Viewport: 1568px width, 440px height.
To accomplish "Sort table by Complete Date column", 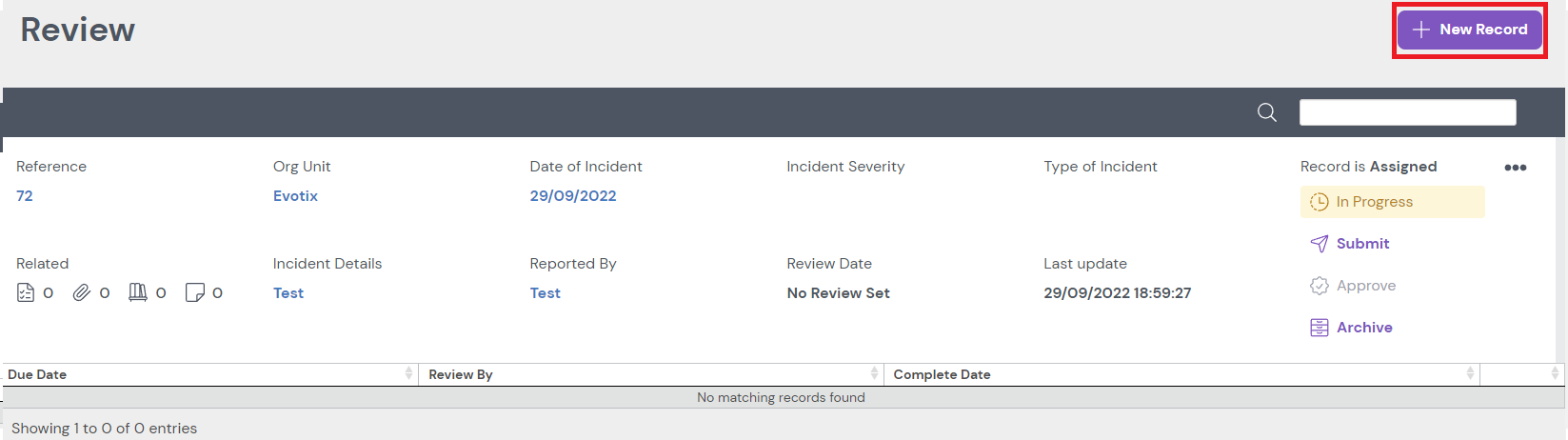I will coord(1181,374).
